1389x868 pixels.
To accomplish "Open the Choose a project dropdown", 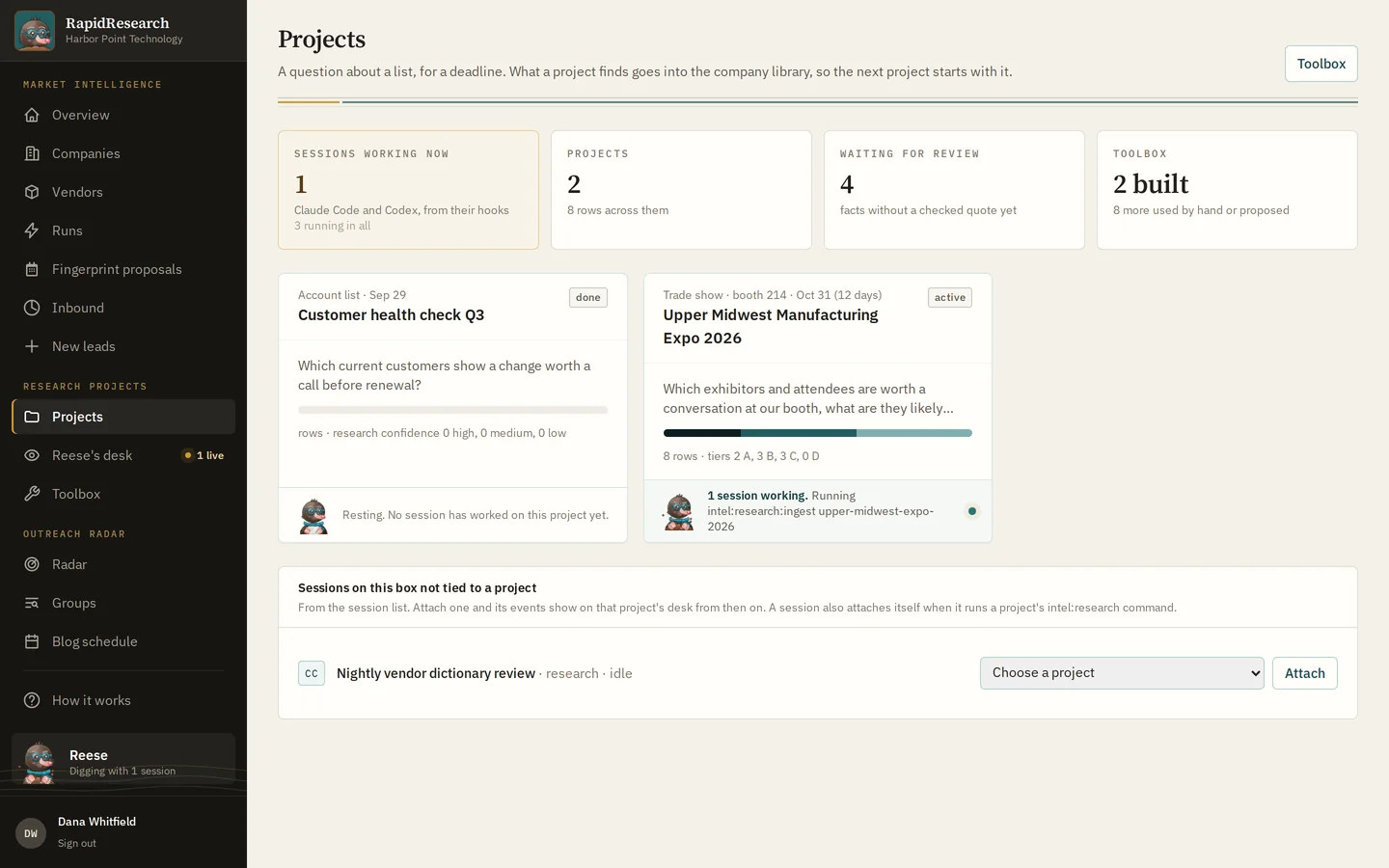I will 1122,673.
